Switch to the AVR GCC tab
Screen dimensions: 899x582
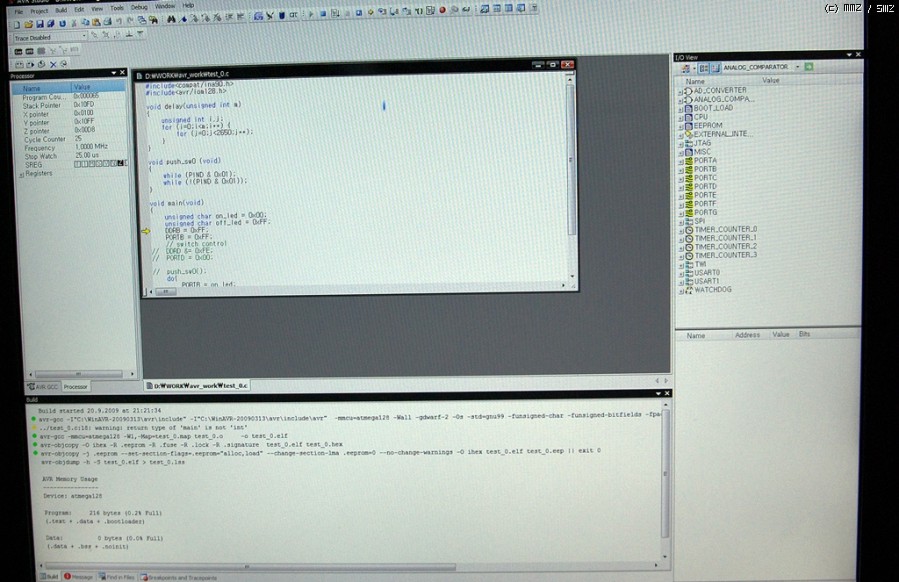coord(43,387)
